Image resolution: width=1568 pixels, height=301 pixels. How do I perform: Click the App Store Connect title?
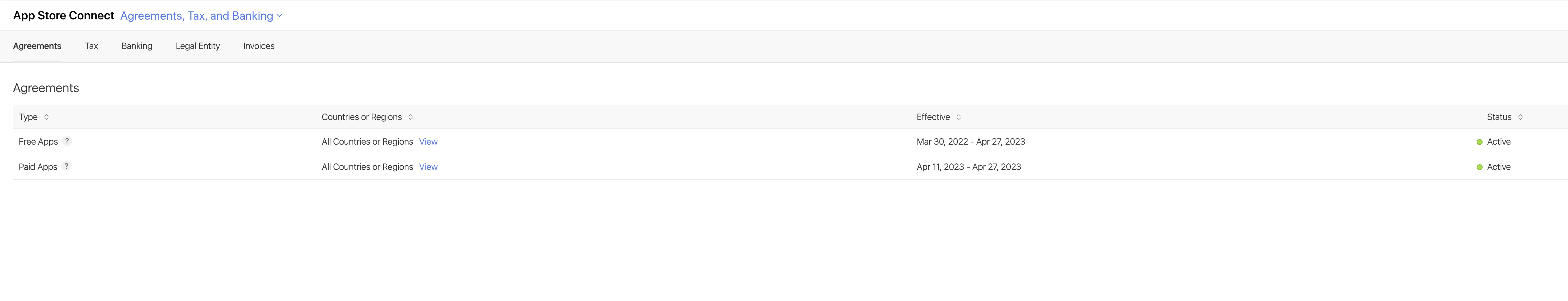64,16
